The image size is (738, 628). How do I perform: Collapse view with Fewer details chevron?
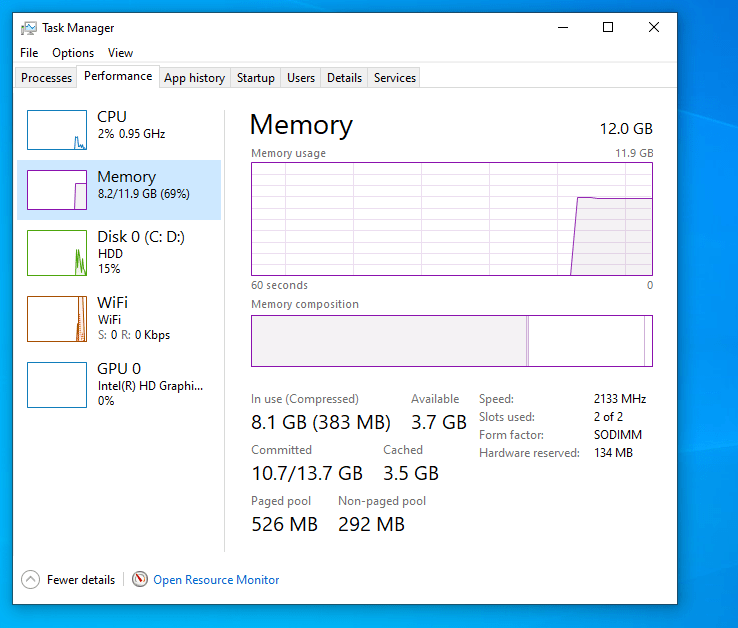tap(30, 580)
